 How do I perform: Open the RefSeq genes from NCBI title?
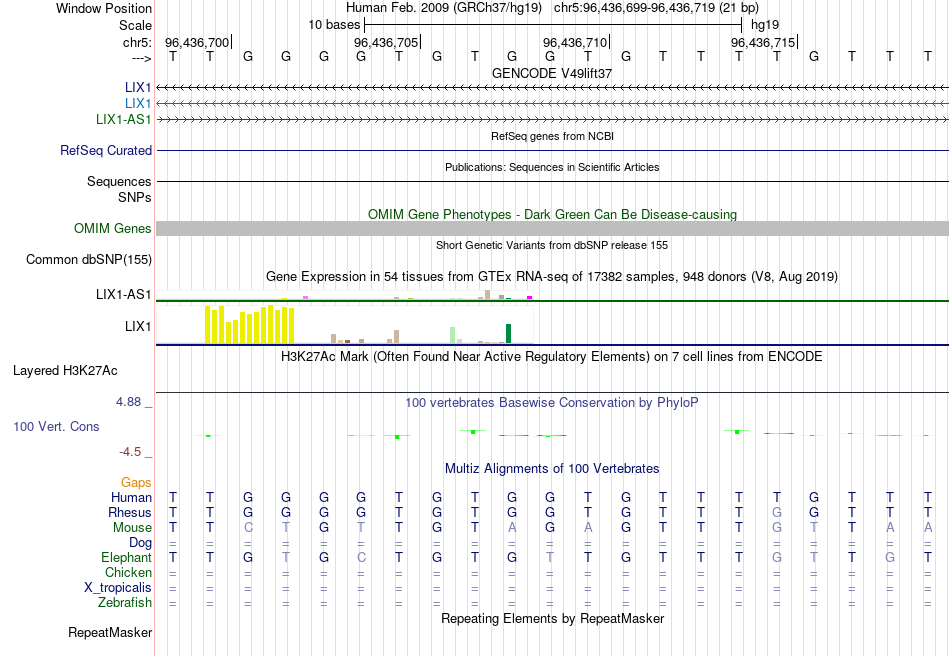click(552, 136)
